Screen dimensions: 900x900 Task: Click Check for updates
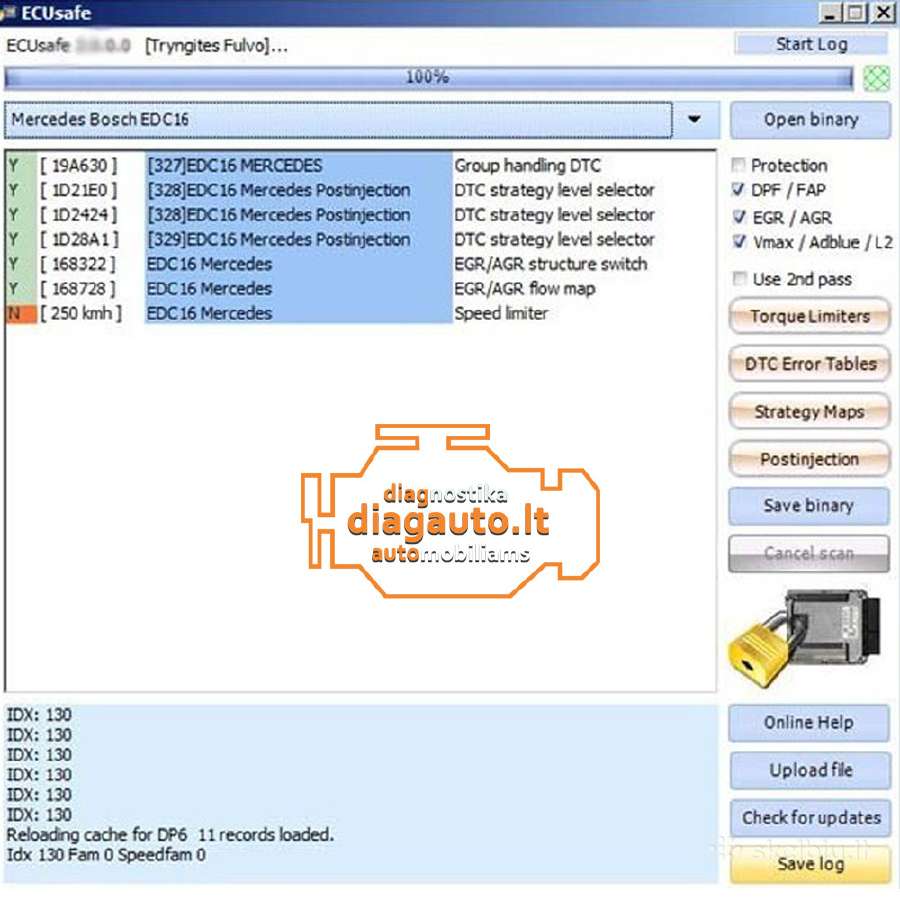(x=810, y=817)
